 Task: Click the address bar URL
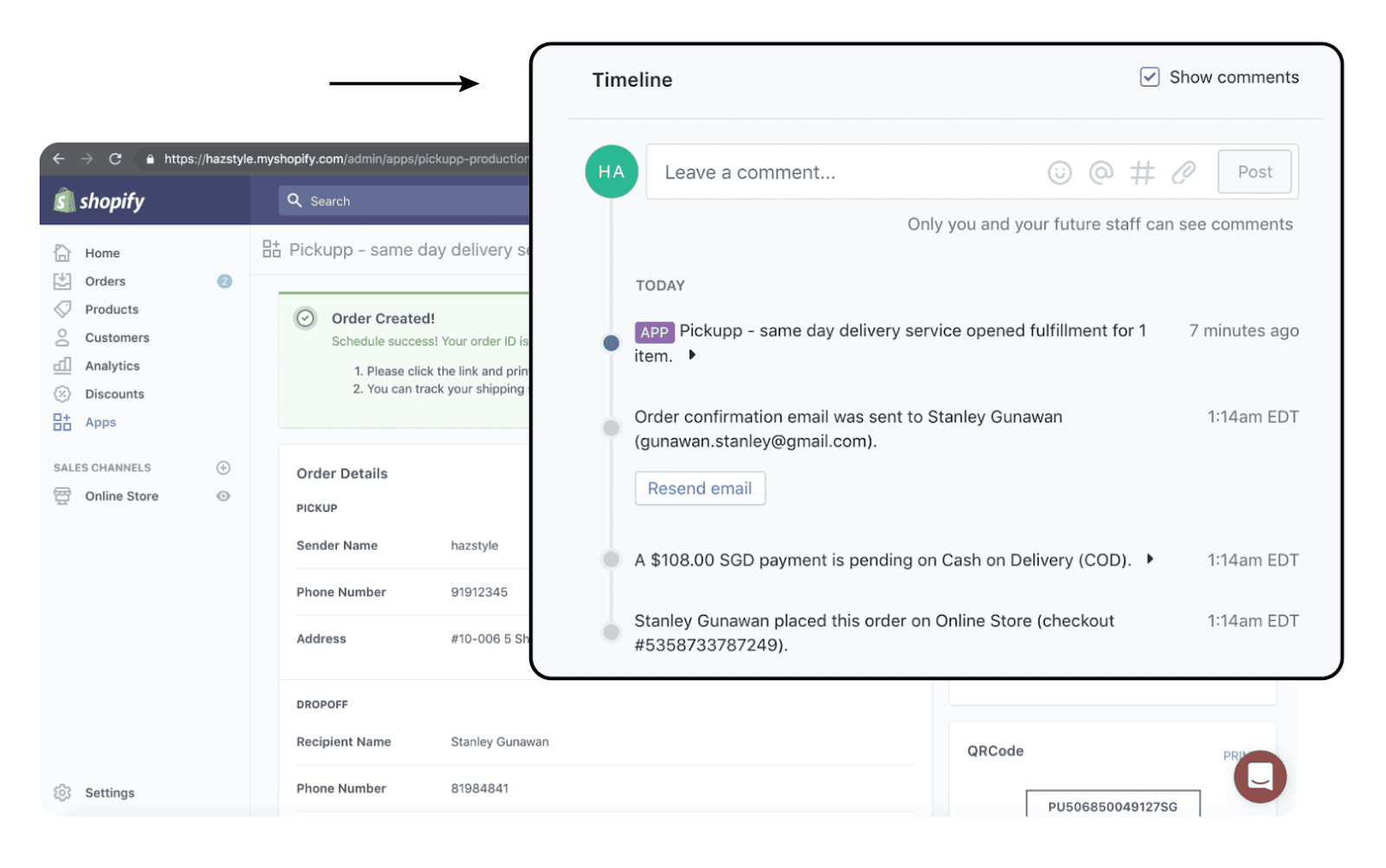tap(346, 159)
